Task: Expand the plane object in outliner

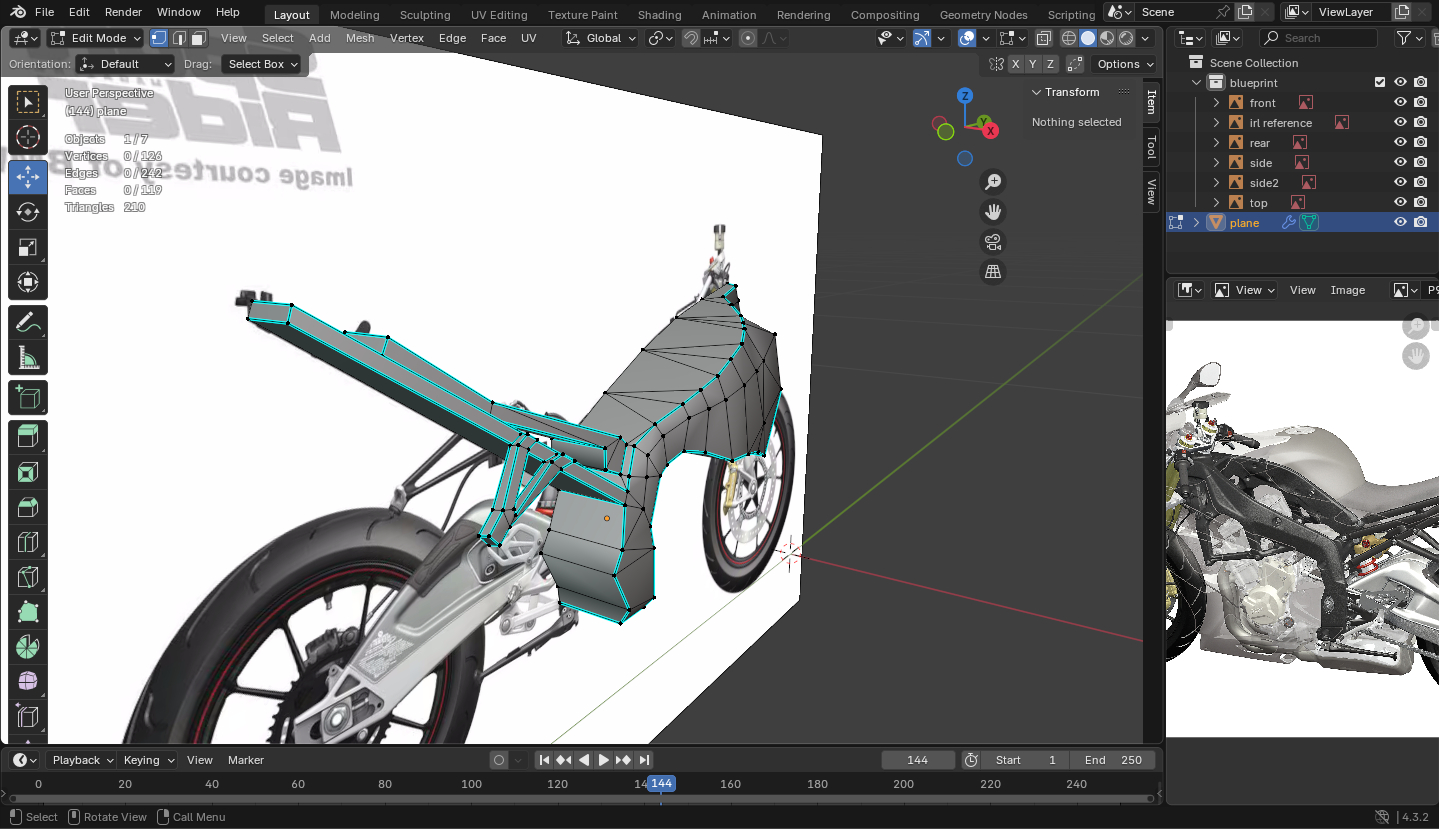Action: (x=1197, y=222)
